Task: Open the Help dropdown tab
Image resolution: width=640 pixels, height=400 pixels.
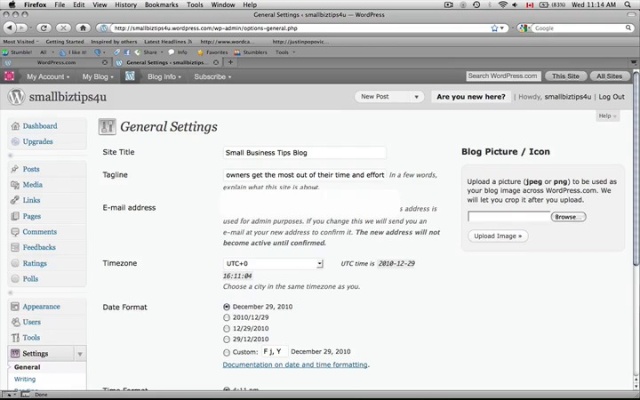Action: click(607, 116)
